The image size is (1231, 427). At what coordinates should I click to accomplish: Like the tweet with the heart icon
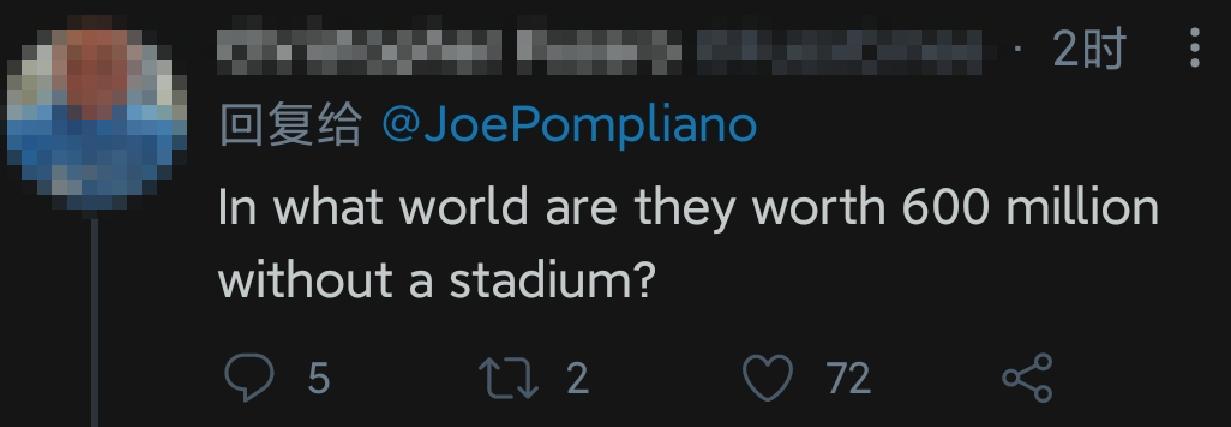click(x=768, y=379)
